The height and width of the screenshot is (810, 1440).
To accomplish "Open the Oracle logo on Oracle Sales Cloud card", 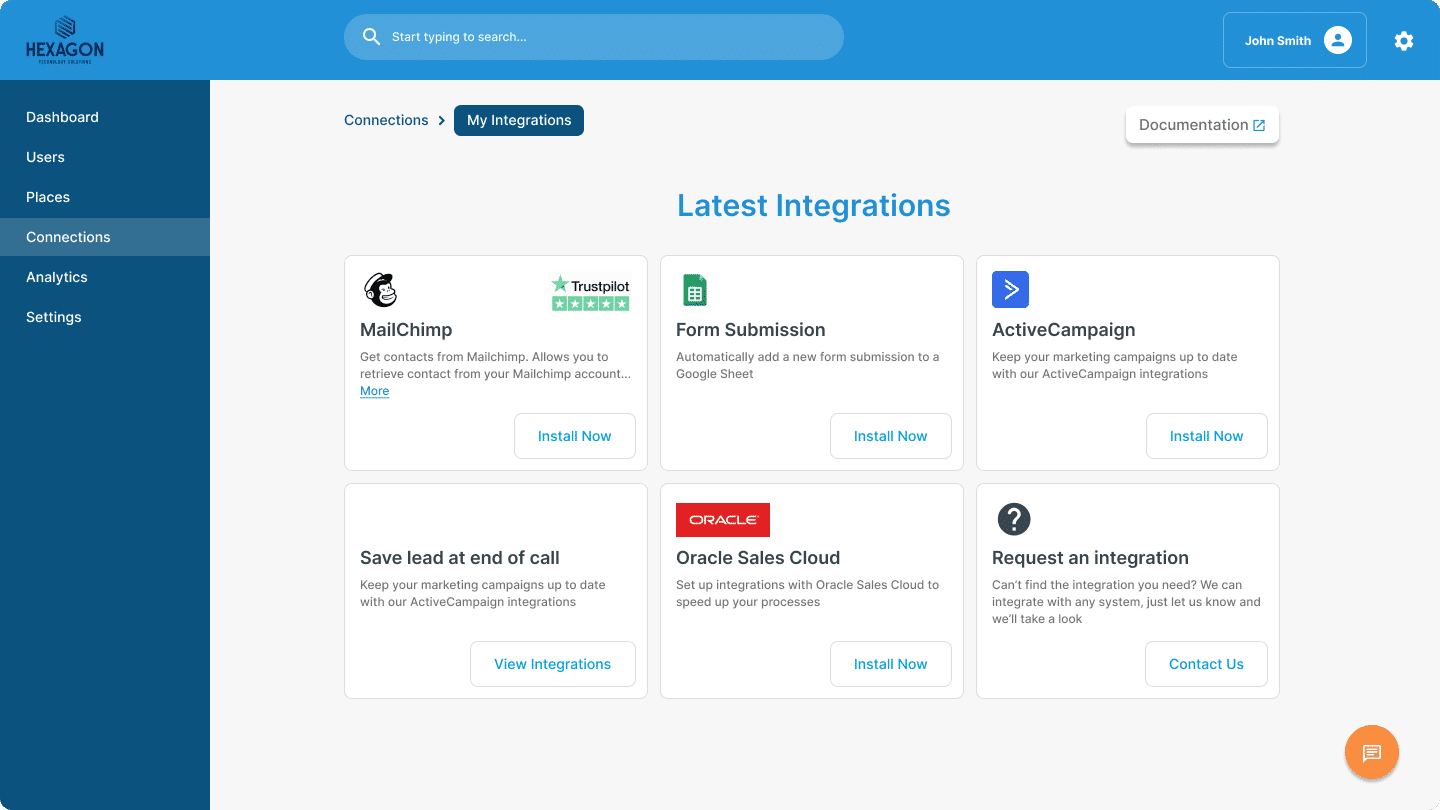I will coord(722,519).
